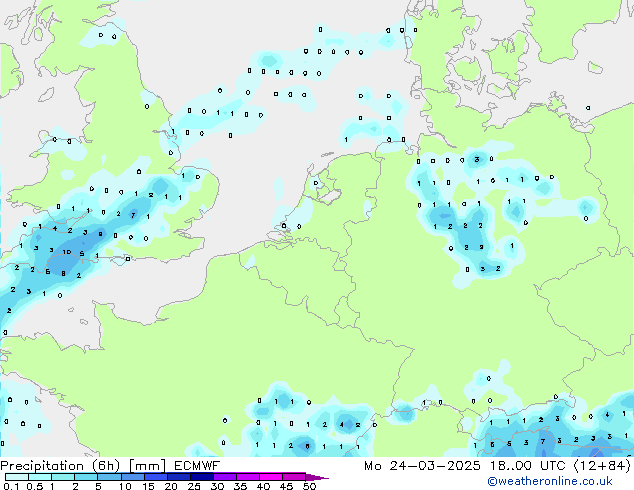Viewport: 634px width, 490px height.
Task: Select the 10–15 mm legend swatch
Action: [132, 477]
